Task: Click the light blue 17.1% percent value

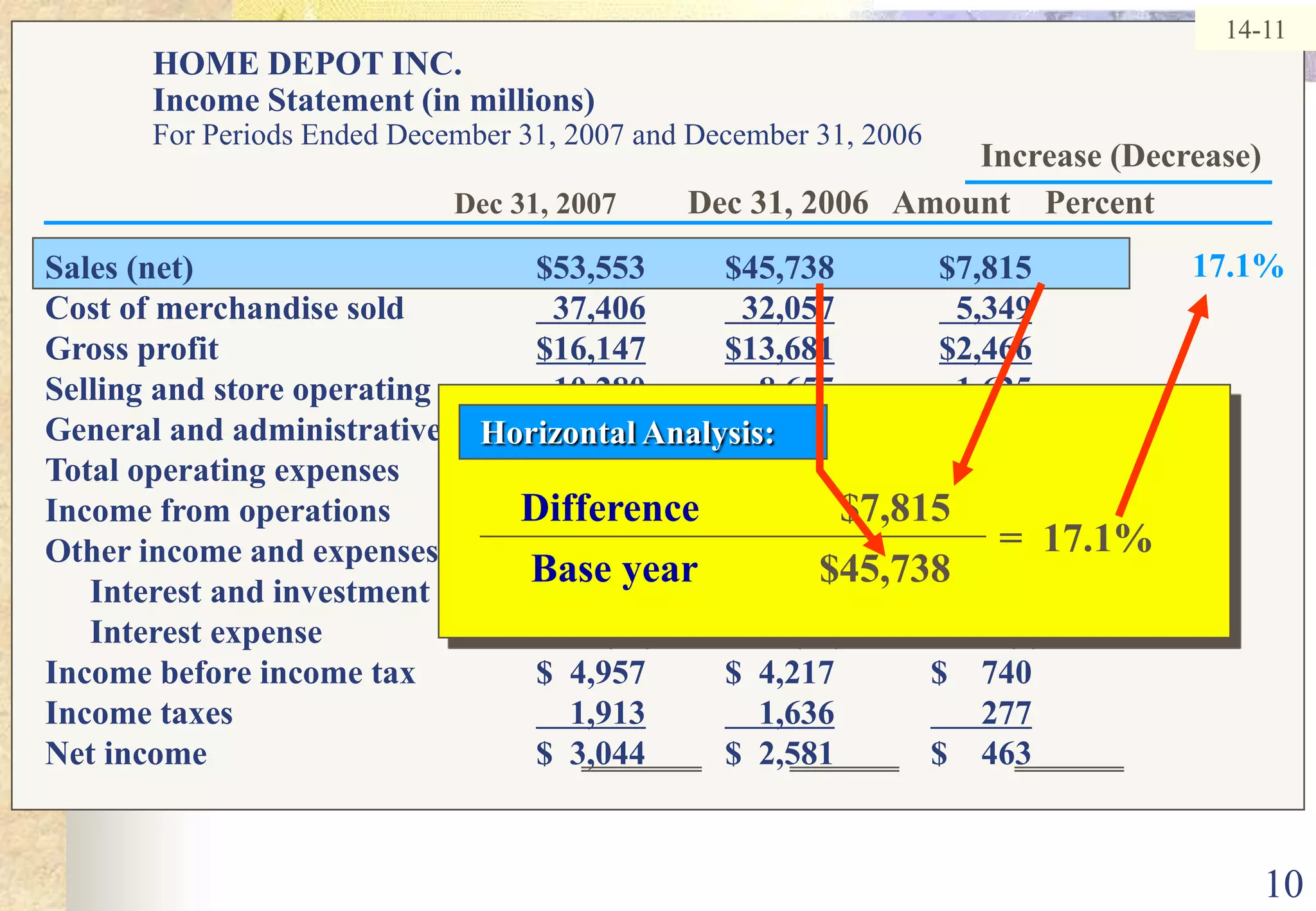Action: [x=1238, y=266]
